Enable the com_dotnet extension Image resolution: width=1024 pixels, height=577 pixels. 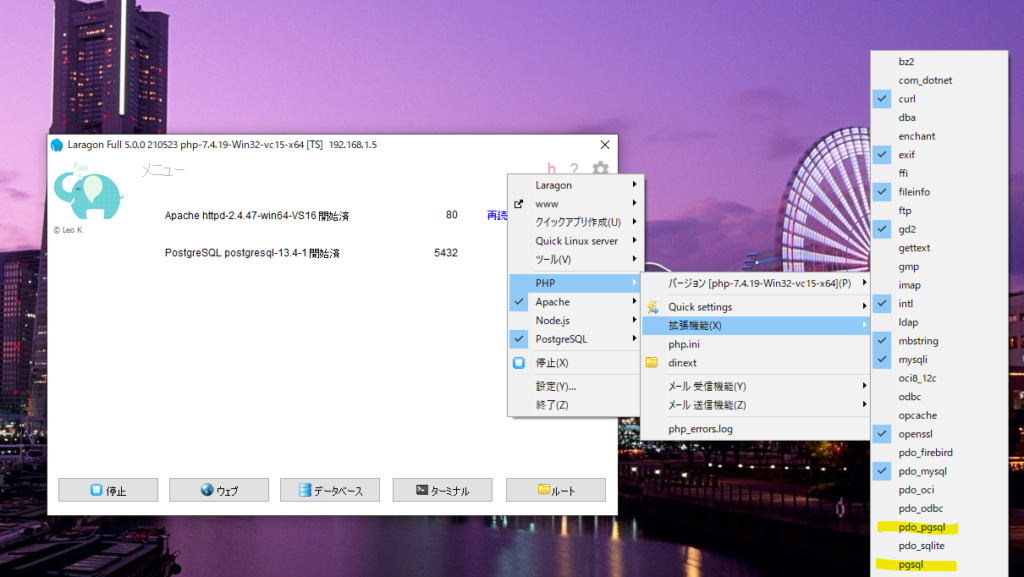pos(939,80)
